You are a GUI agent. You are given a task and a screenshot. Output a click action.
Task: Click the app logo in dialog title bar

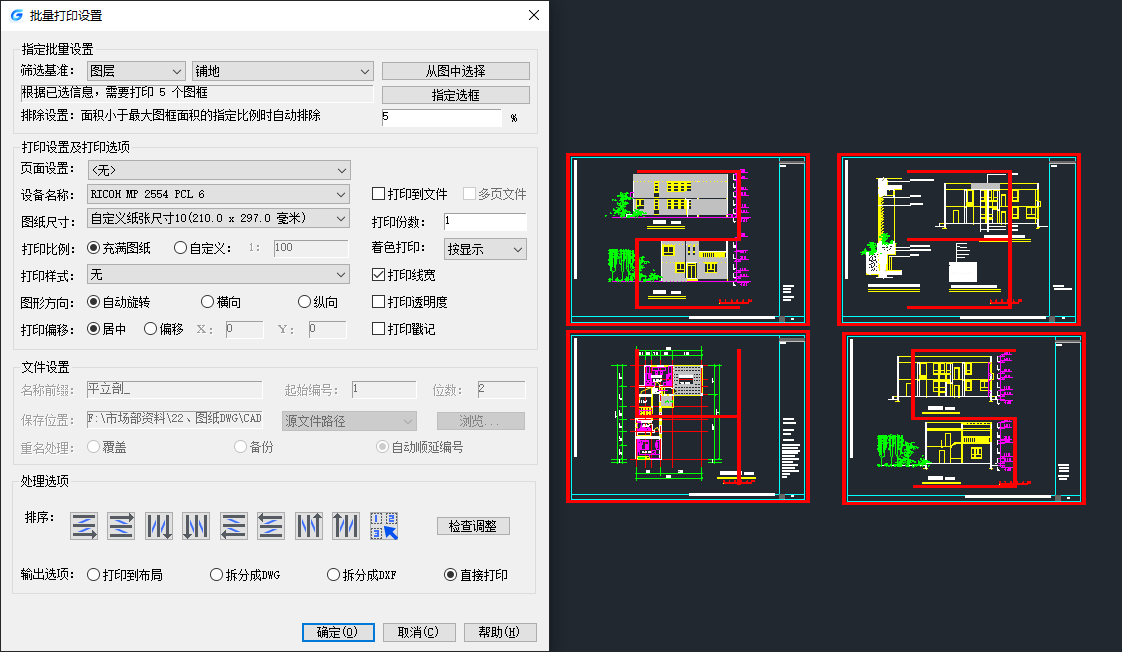pyautogui.click(x=16, y=15)
